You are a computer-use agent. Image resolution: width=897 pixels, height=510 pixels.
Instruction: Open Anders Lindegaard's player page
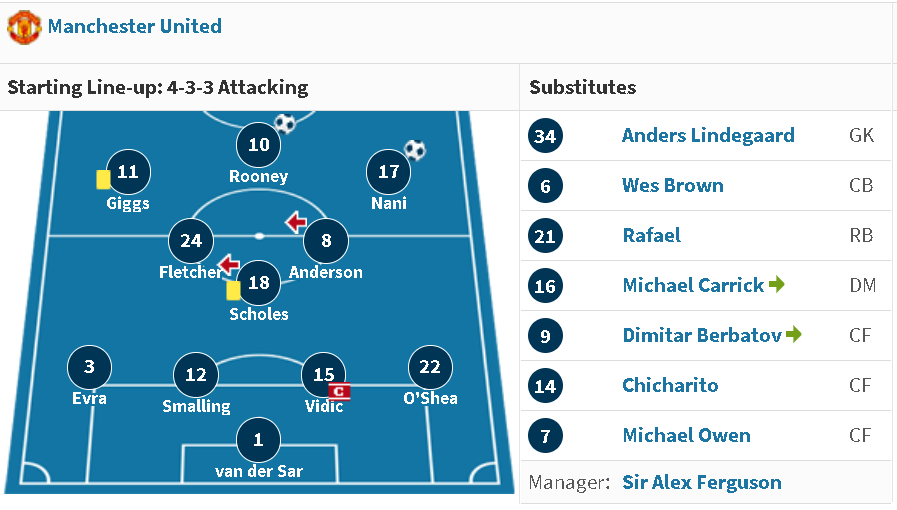point(708,136)
